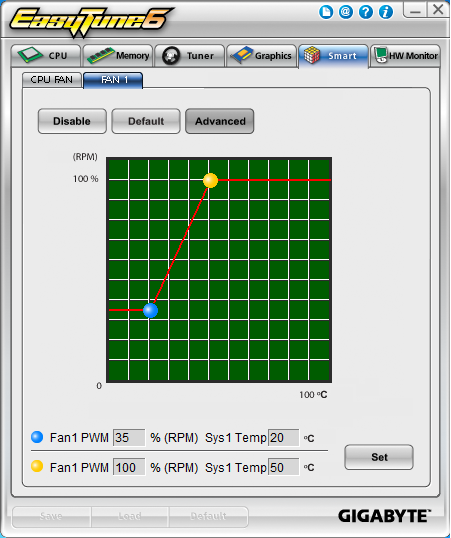Click the Default fan mode button
The height and width of the screenshot is (538, 451).
[146, 121]
